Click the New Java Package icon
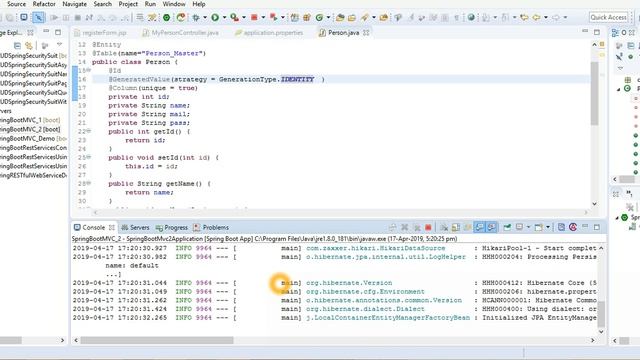Image resolution: width=640 pixels, height=360 pixels. coord(307,18)
